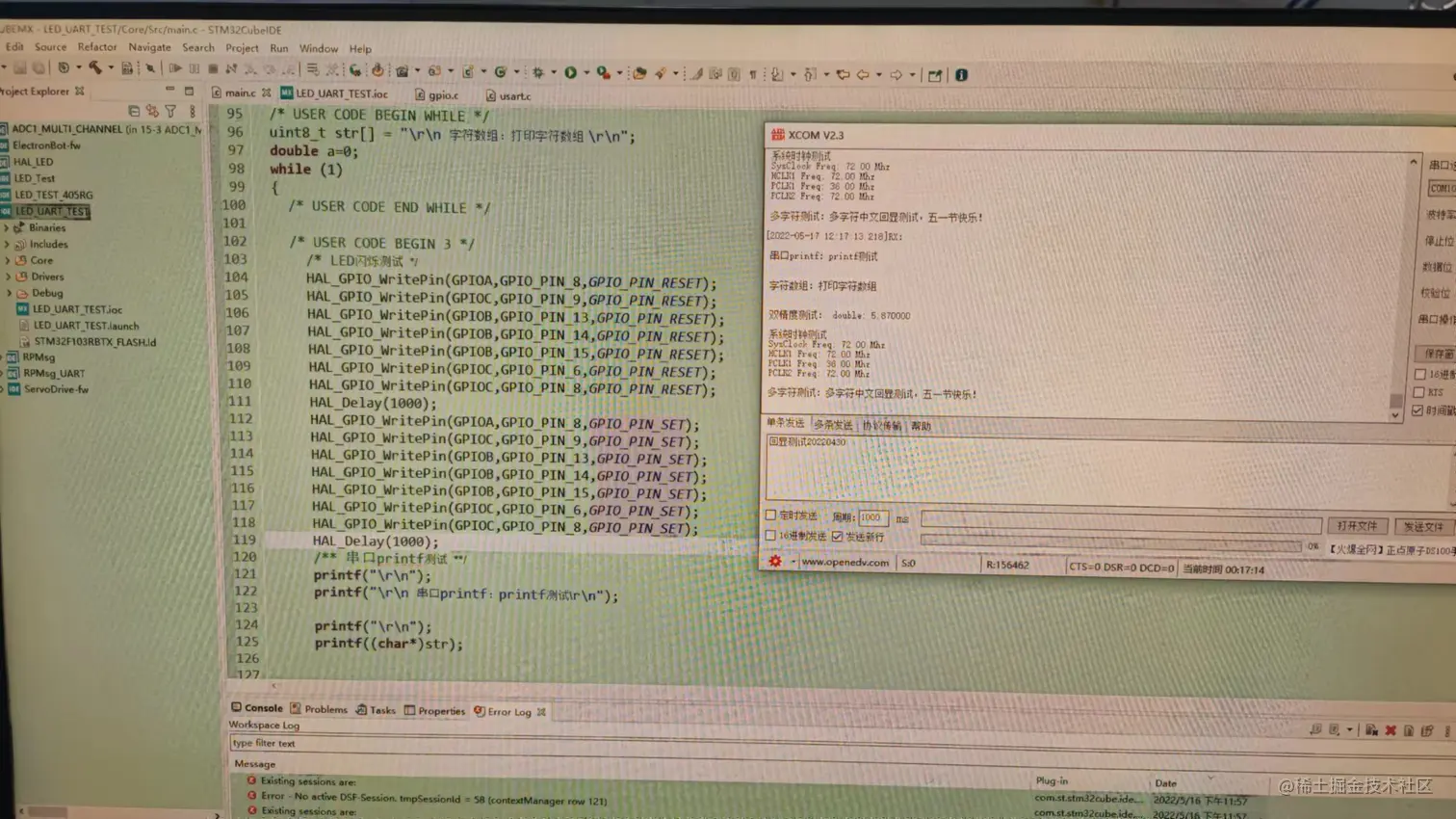Viewport: 1456px width, 819px height.
Task: Toggle the 定时发送 checkbox in XCOM
Action: 770,515
